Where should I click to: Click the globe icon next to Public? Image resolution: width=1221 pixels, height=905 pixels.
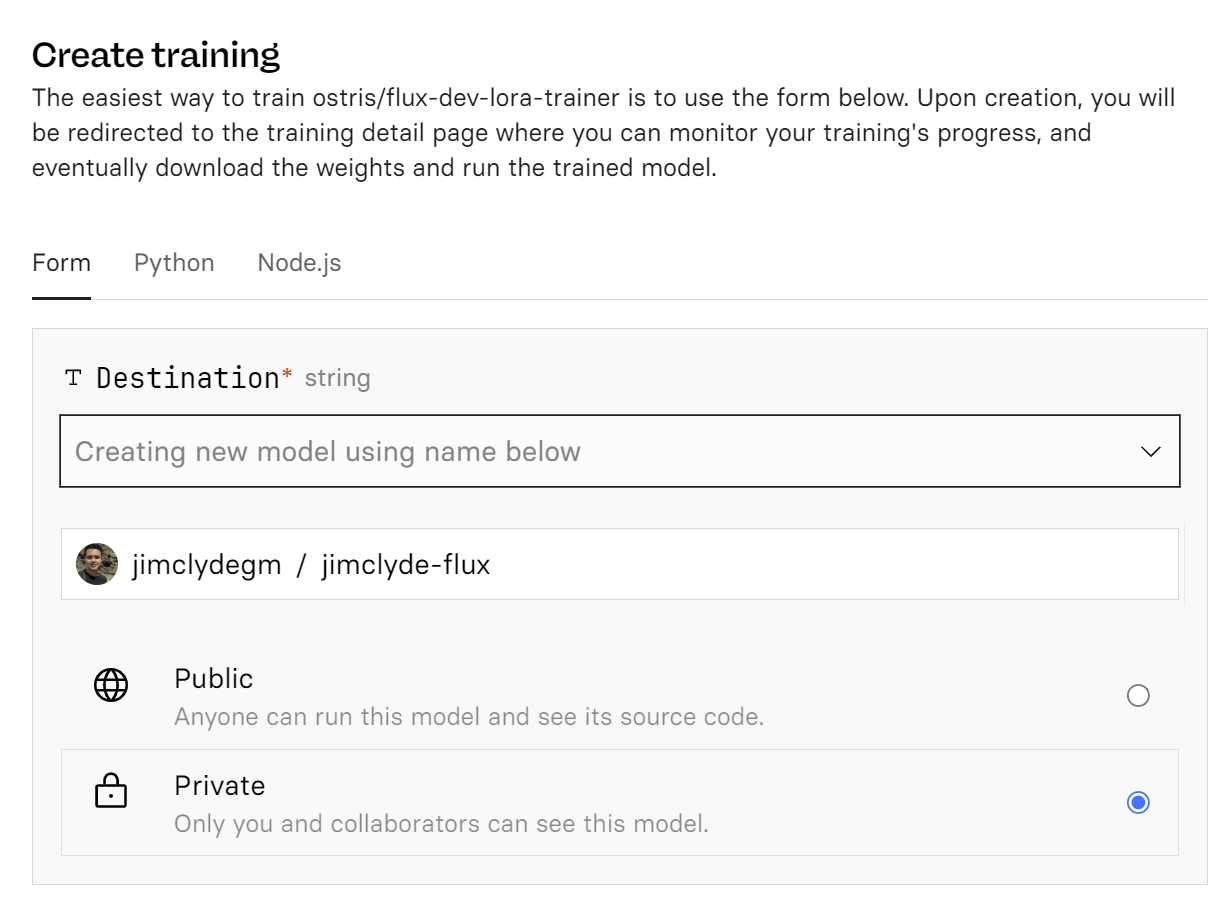tap(111, 685)
